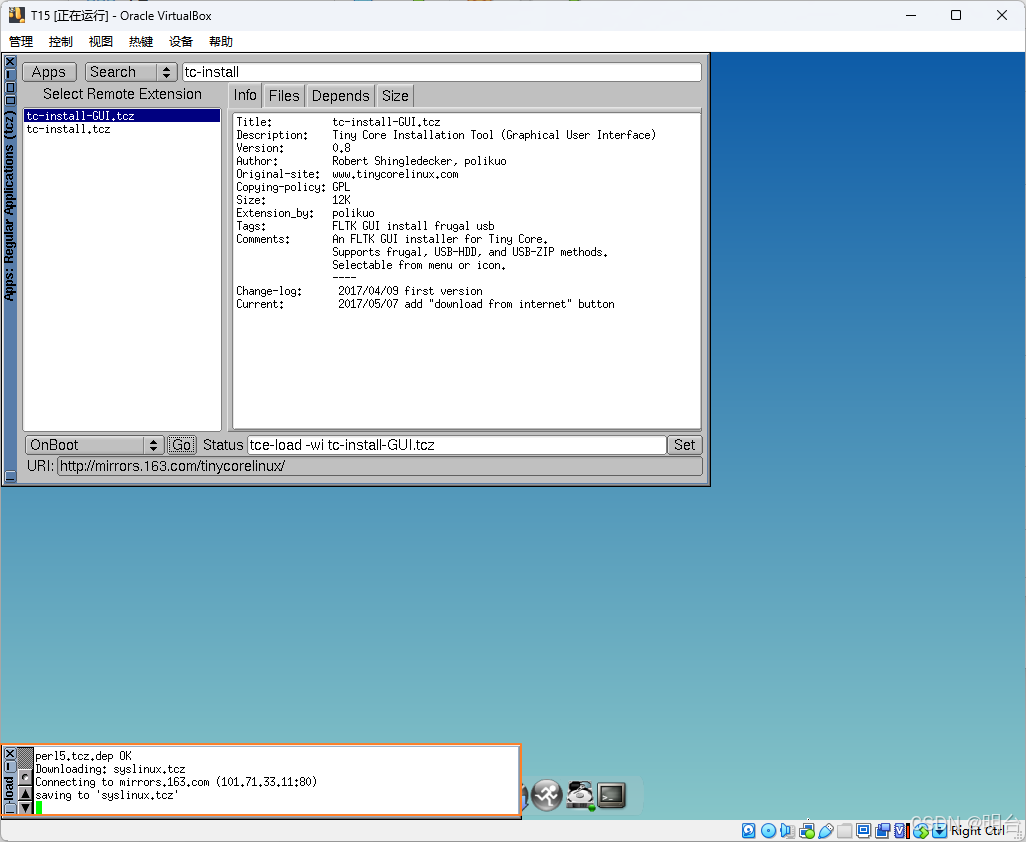1026x842 pixels.
Task: Open the 视图 menu
Action: coord(101,42)
